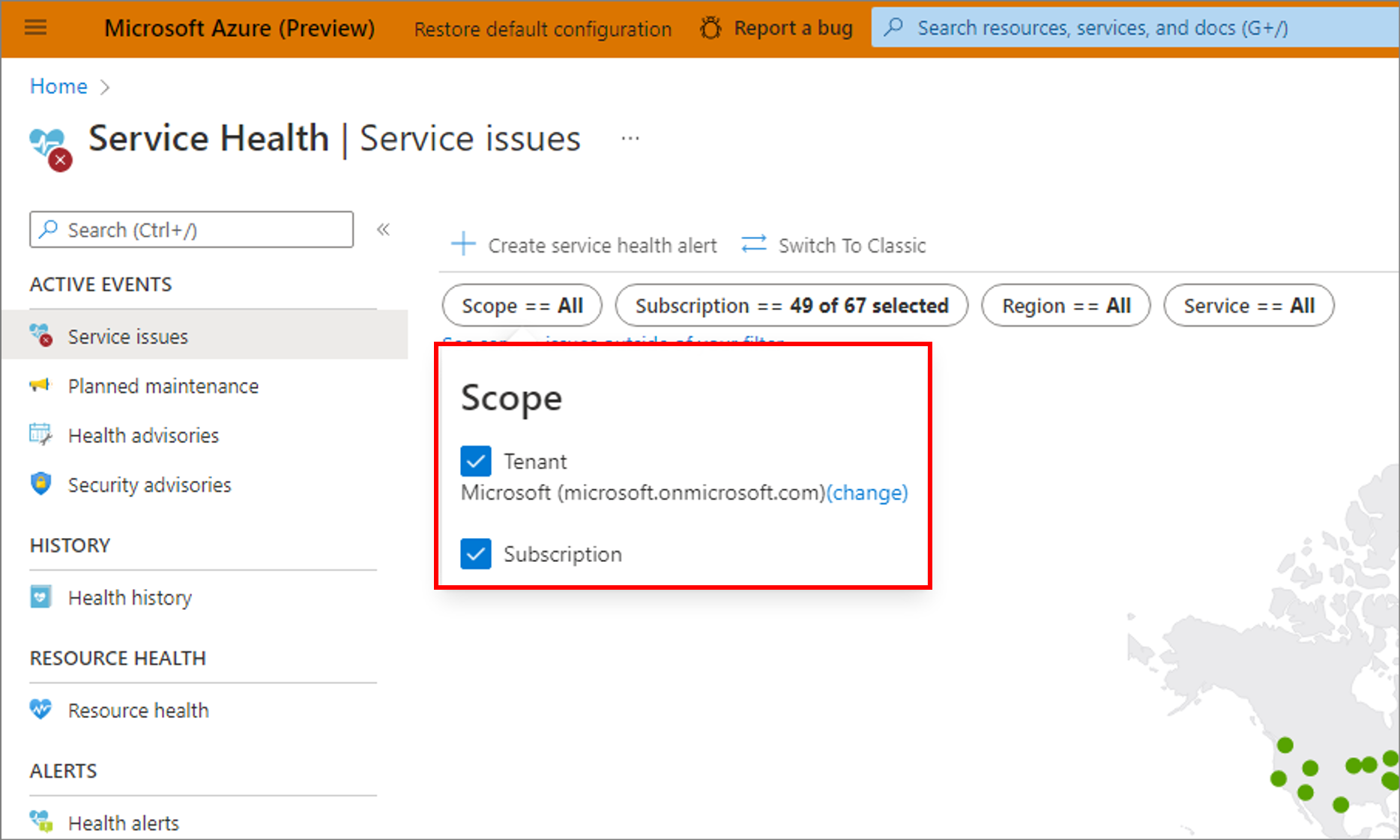Go to Health advisories
Viewport: 1400px width, 840px height.
143,435
